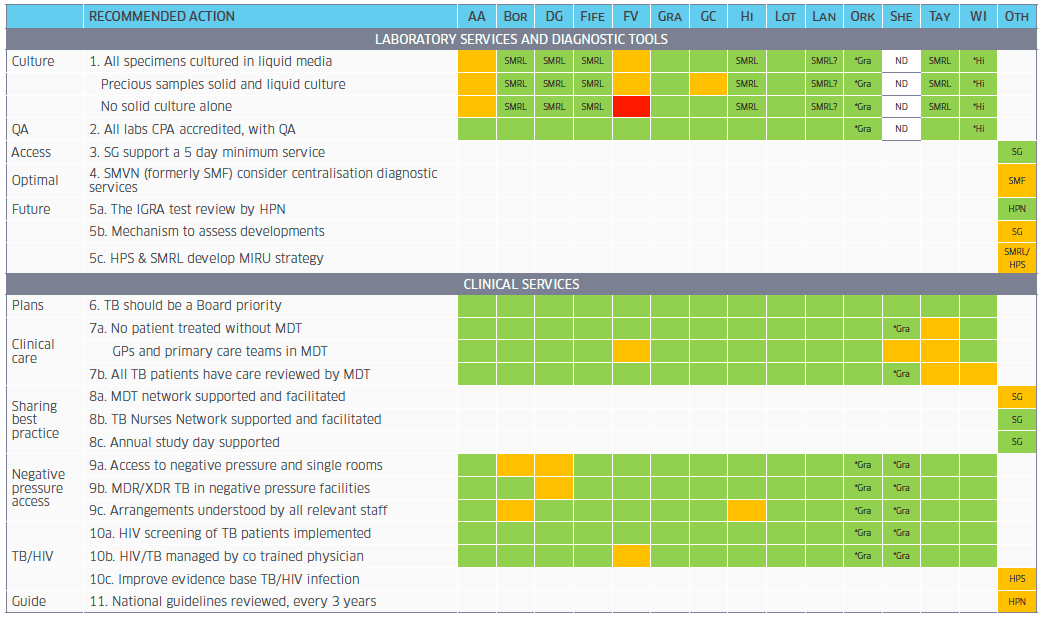This screenshot has width=1042, height=618.
Task: Click the 'Plans' category label
Action: [27, 306]
